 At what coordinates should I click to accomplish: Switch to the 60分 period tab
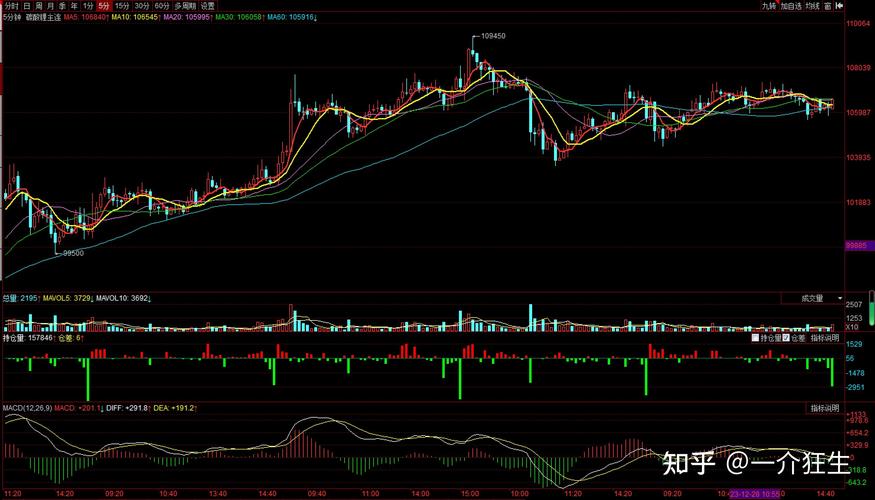(x=161, y=6)
